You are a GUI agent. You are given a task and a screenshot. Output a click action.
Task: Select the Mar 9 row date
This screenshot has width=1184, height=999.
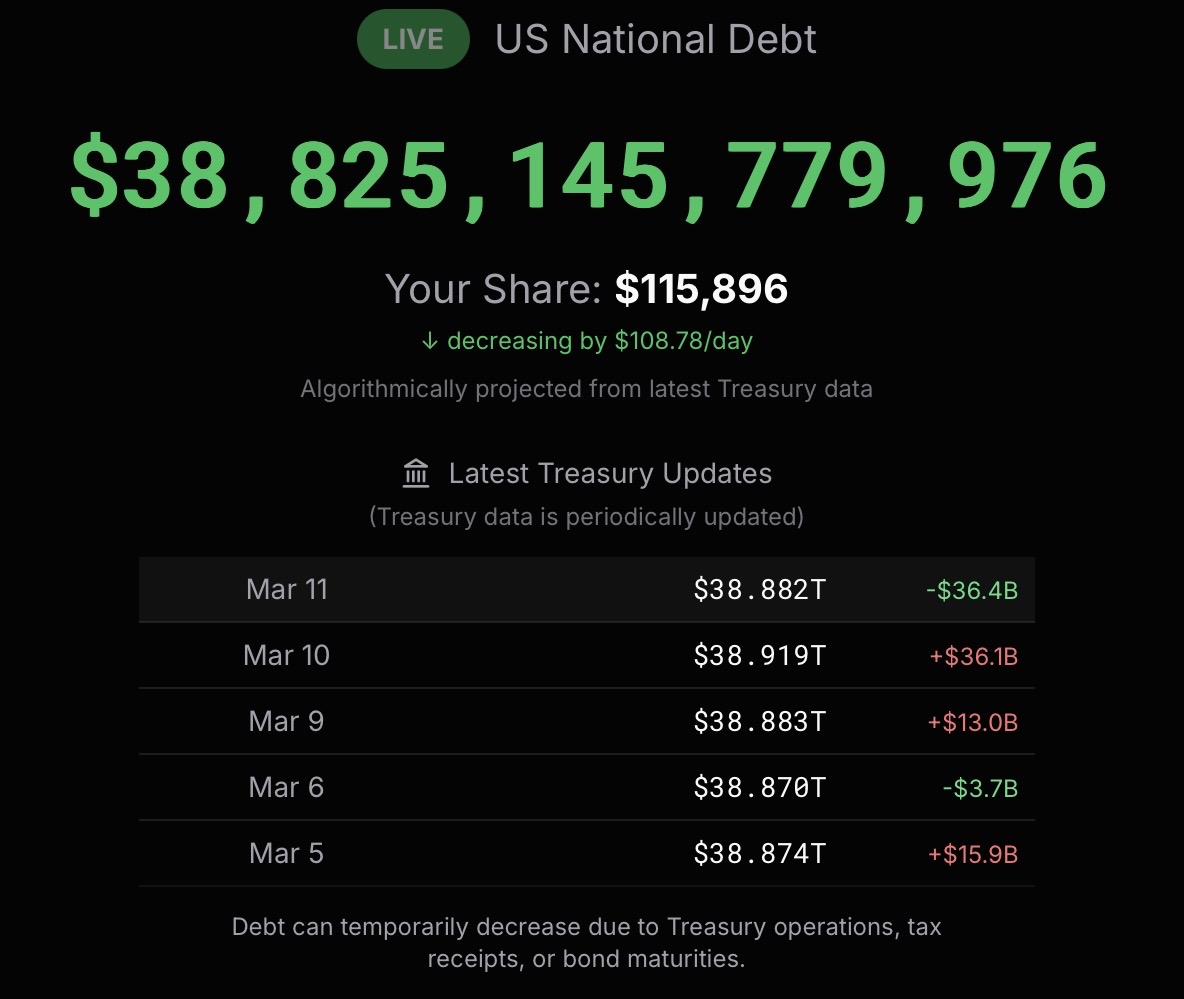click(x=287, y=721)
